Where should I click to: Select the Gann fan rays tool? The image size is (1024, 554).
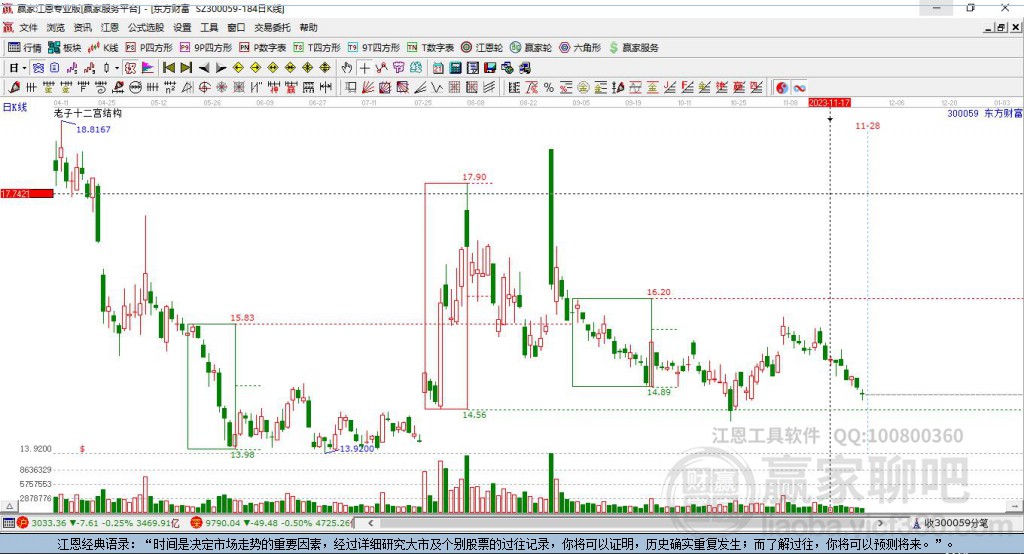(x=368, y=88)
